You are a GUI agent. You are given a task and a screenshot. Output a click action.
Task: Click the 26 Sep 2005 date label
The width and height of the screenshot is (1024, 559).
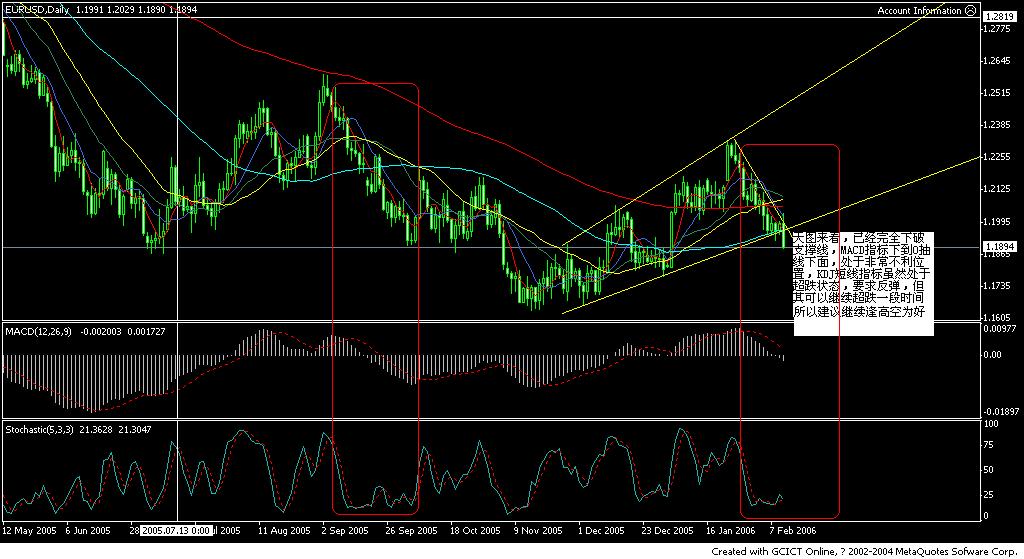tap(411, 530)
